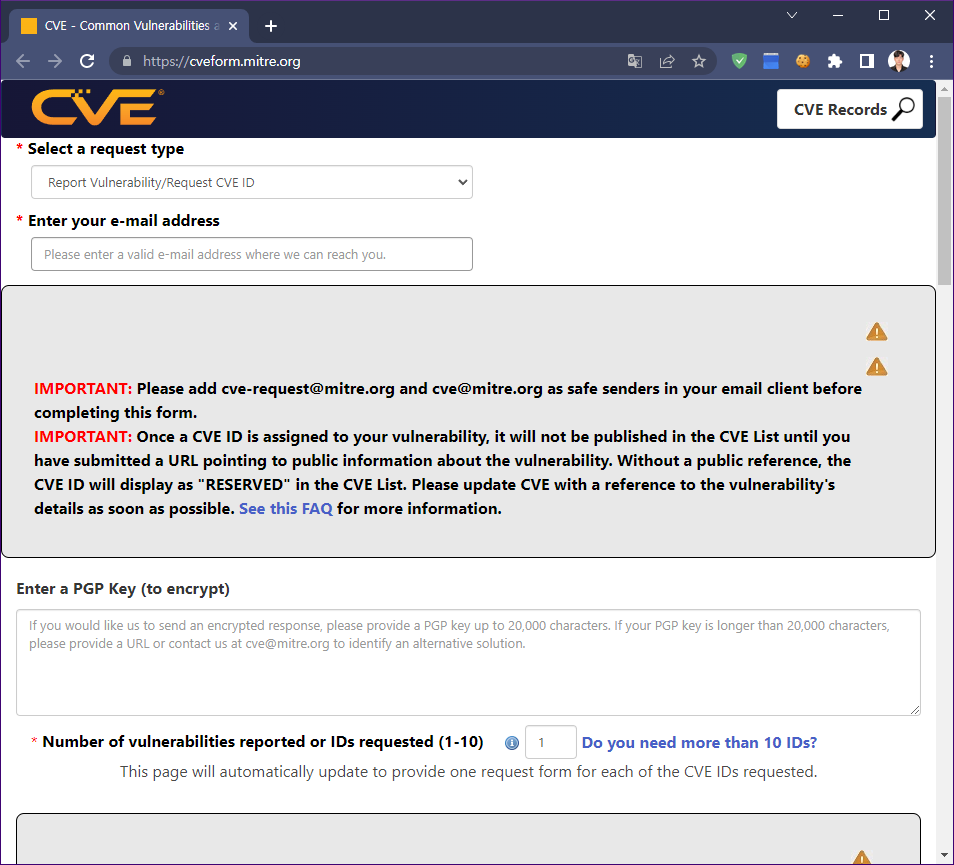Select the CVE - Common Vulnerabilities tab

128,26
